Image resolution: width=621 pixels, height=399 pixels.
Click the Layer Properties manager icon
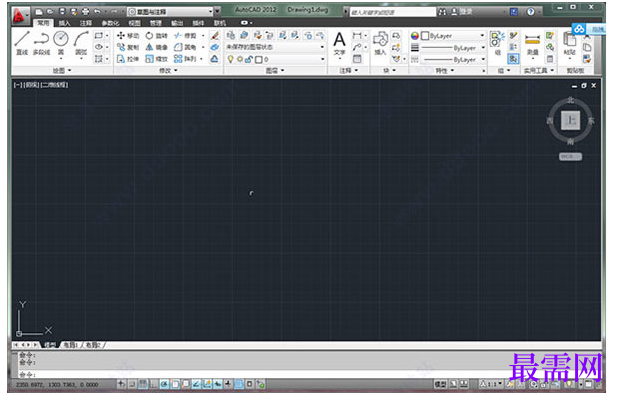point(231,36)
